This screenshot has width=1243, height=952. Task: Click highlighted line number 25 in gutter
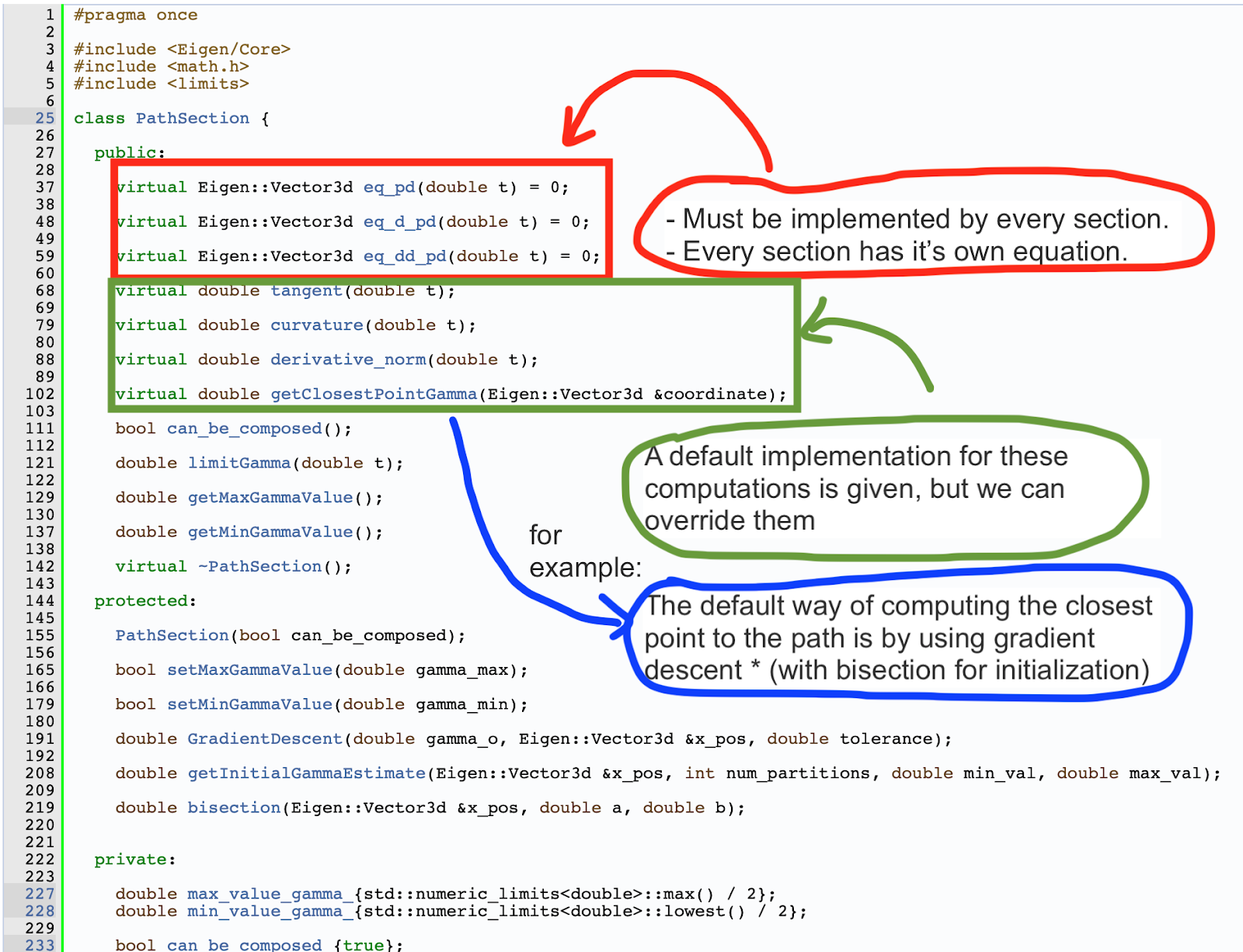point(45,118)
